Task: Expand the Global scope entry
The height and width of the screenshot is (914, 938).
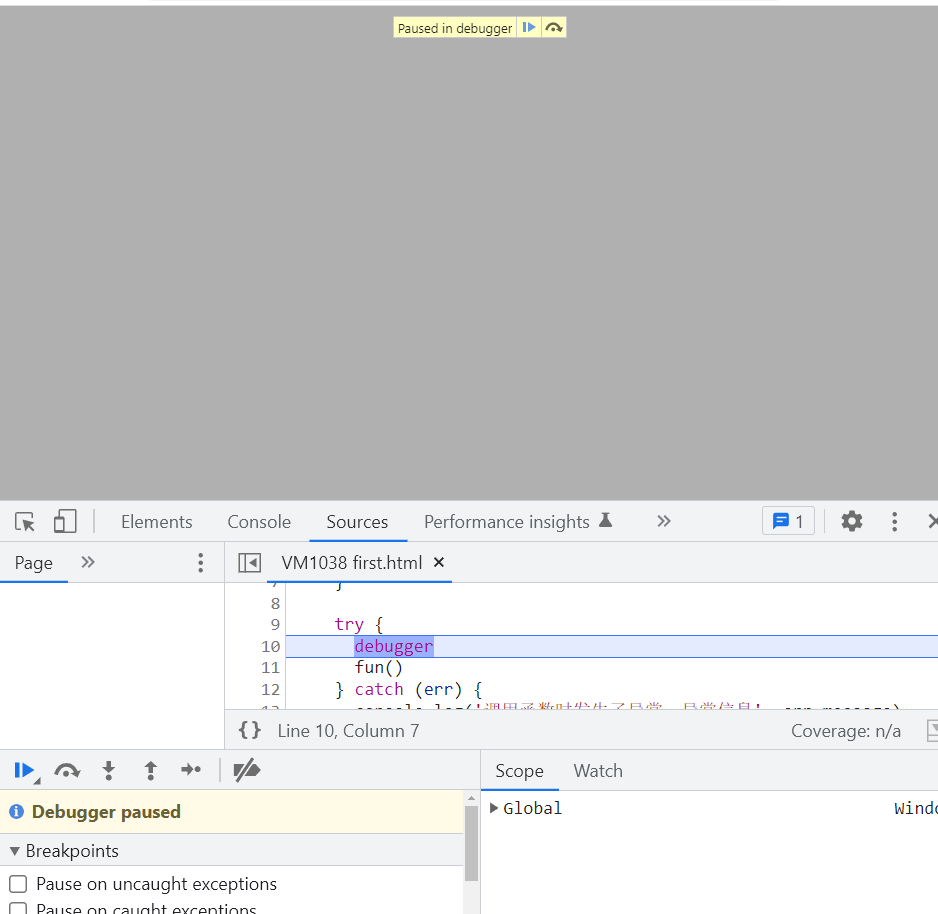Action: (494, 808)
